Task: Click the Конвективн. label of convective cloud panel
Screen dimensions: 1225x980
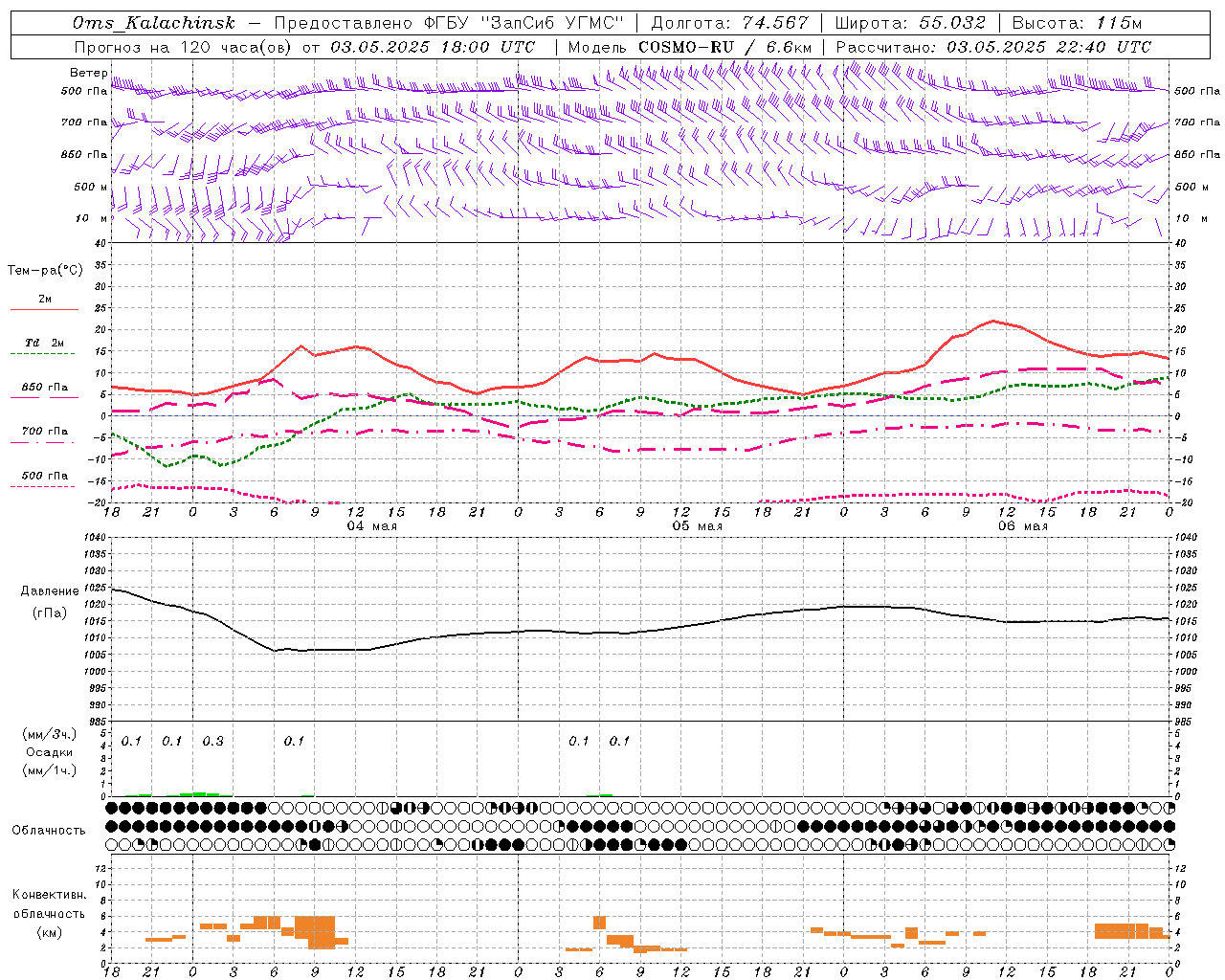Action: [49, 895]
